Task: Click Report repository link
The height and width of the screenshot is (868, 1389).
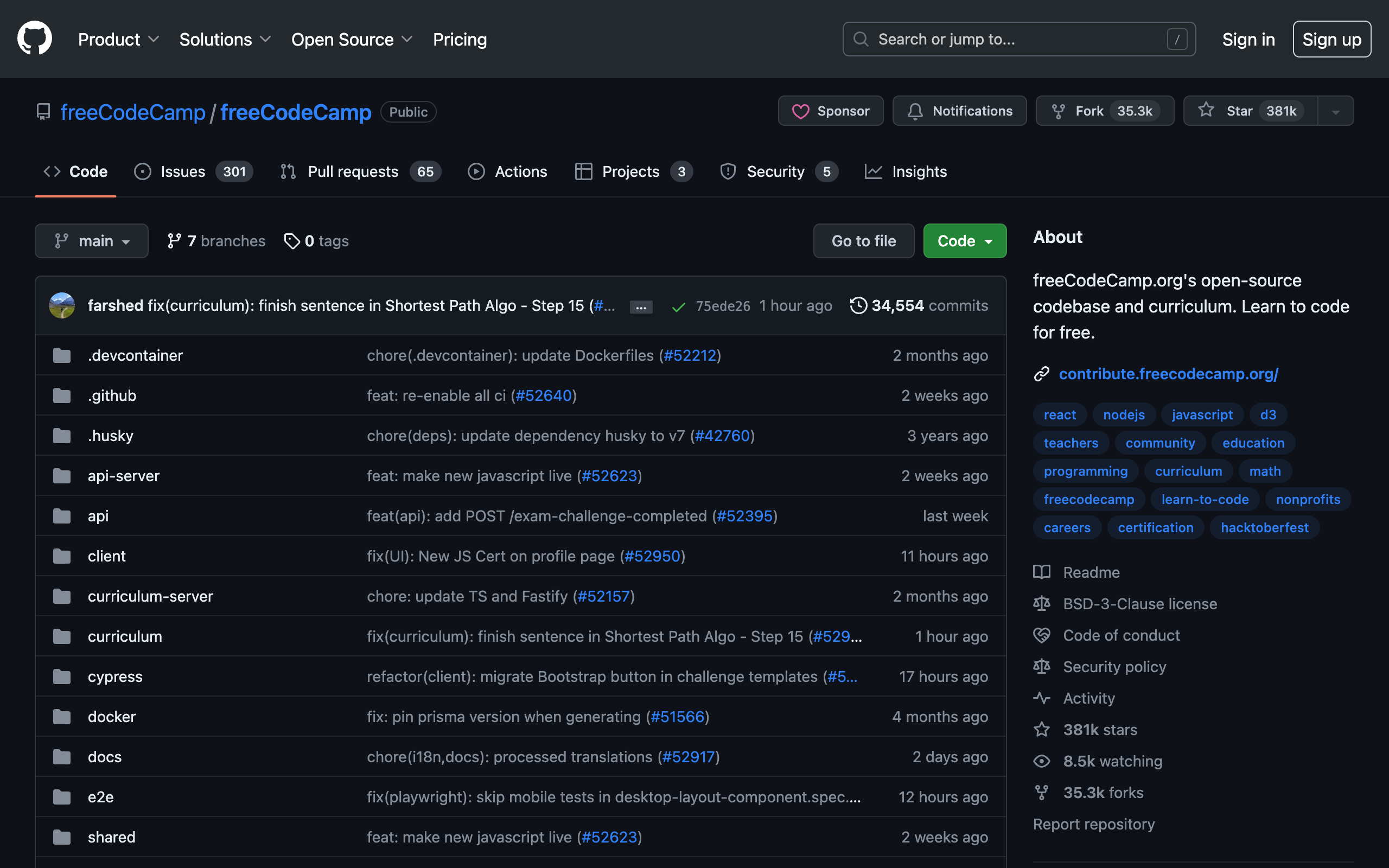Action: click(1093, 825)
